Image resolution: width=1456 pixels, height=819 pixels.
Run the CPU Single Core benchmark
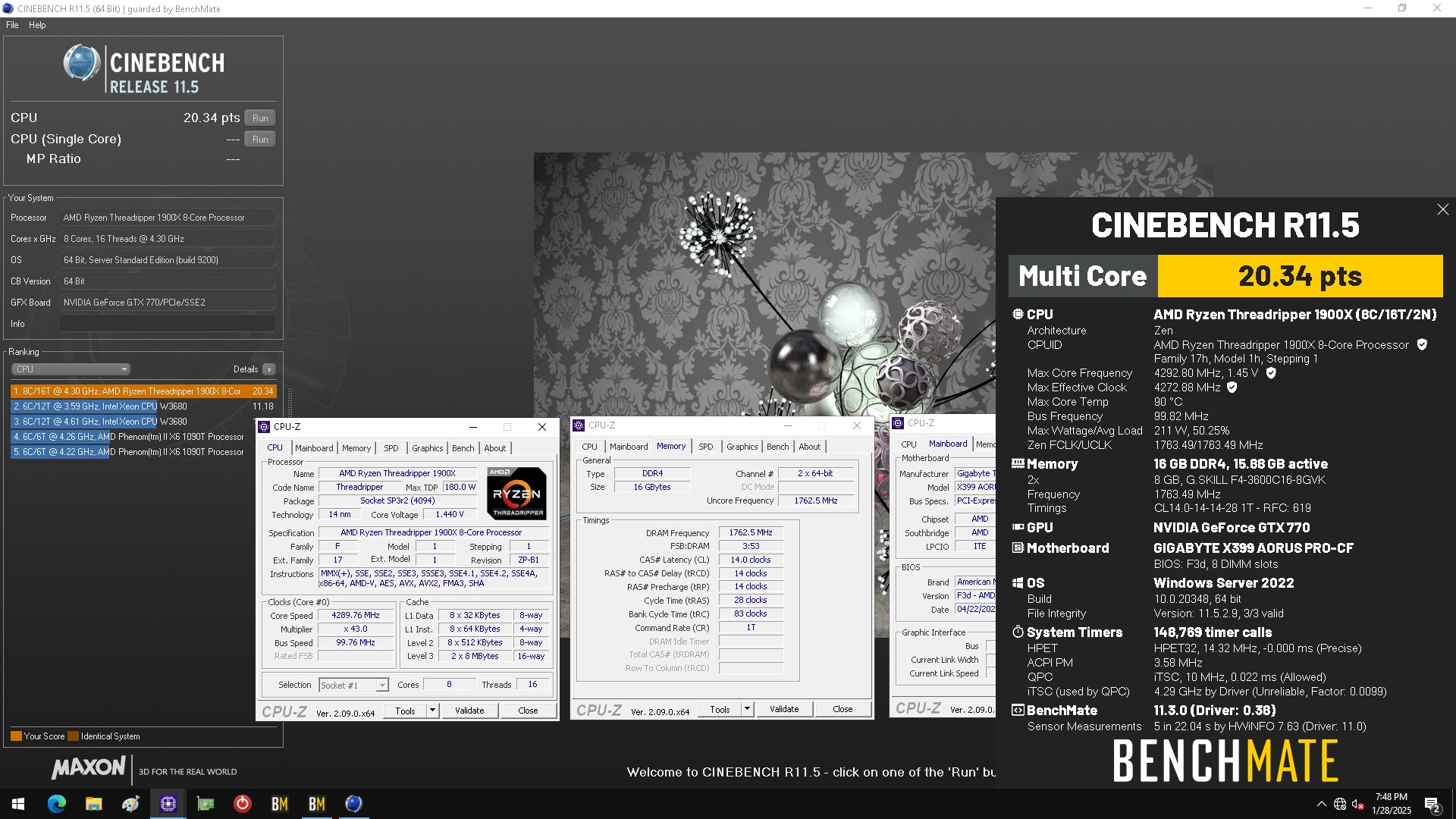point(260,140)
